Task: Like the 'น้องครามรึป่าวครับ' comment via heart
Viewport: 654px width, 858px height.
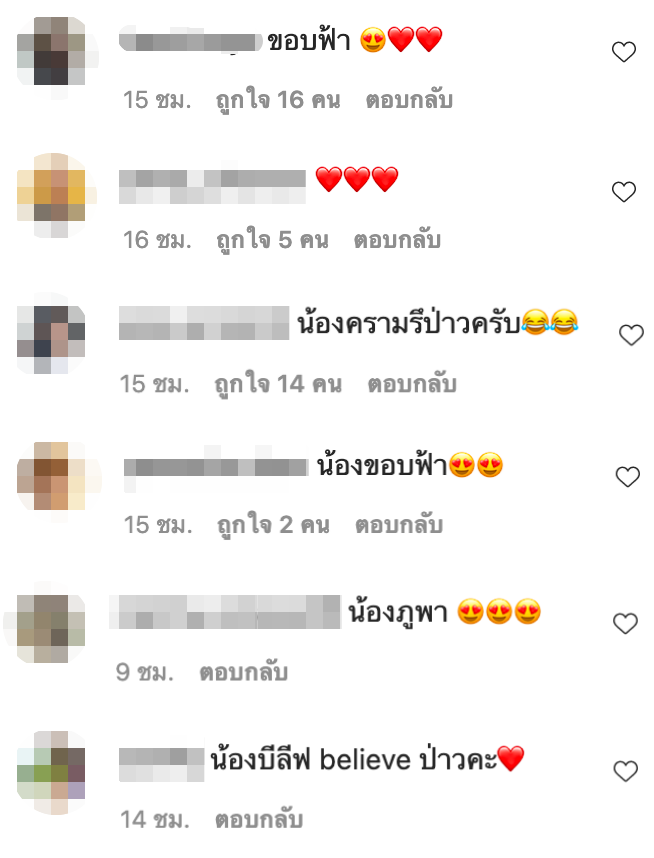Action: pyautogui.click(x=631, y=335)
